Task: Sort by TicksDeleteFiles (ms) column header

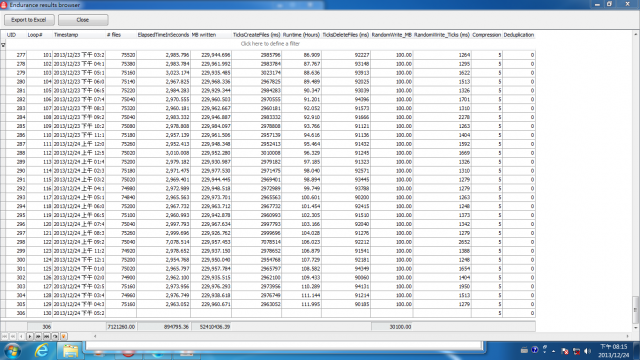Action: [346, 35]
